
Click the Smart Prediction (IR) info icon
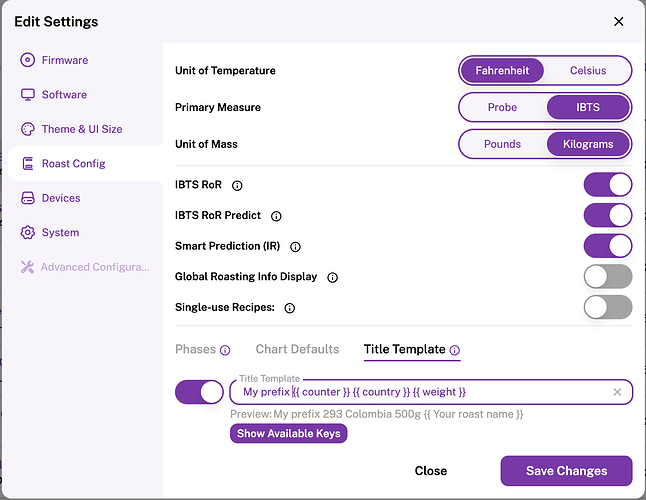coord(295,246)
